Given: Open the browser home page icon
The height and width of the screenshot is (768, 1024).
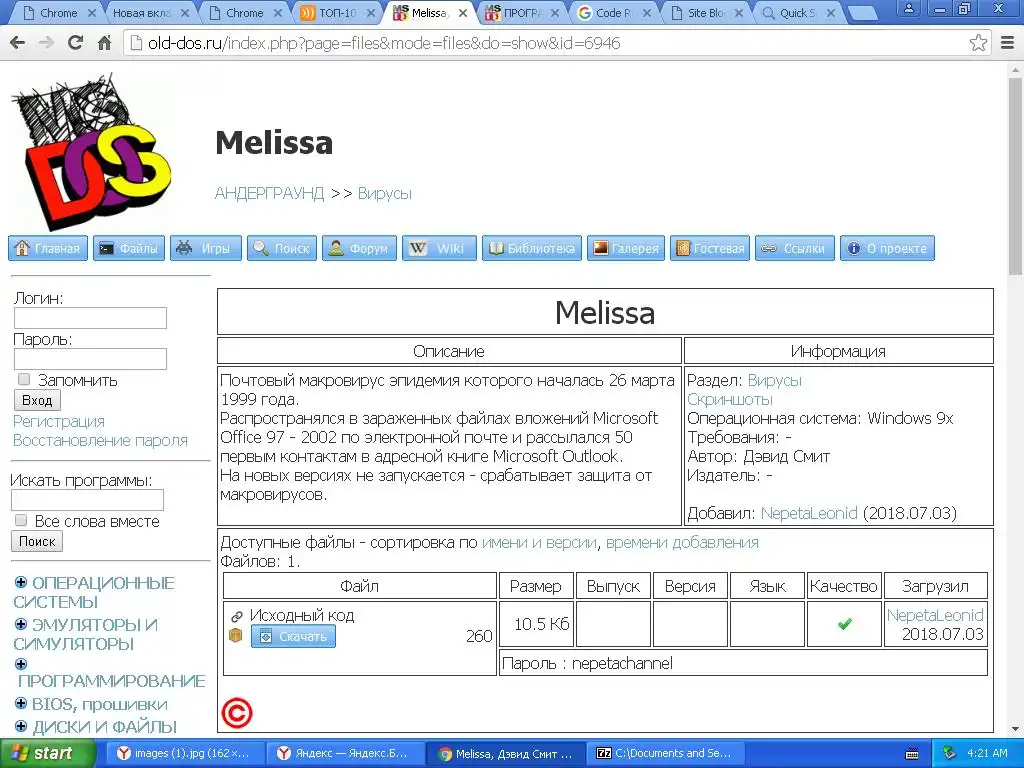Looking at the screenshot, I should click(104, 43).
